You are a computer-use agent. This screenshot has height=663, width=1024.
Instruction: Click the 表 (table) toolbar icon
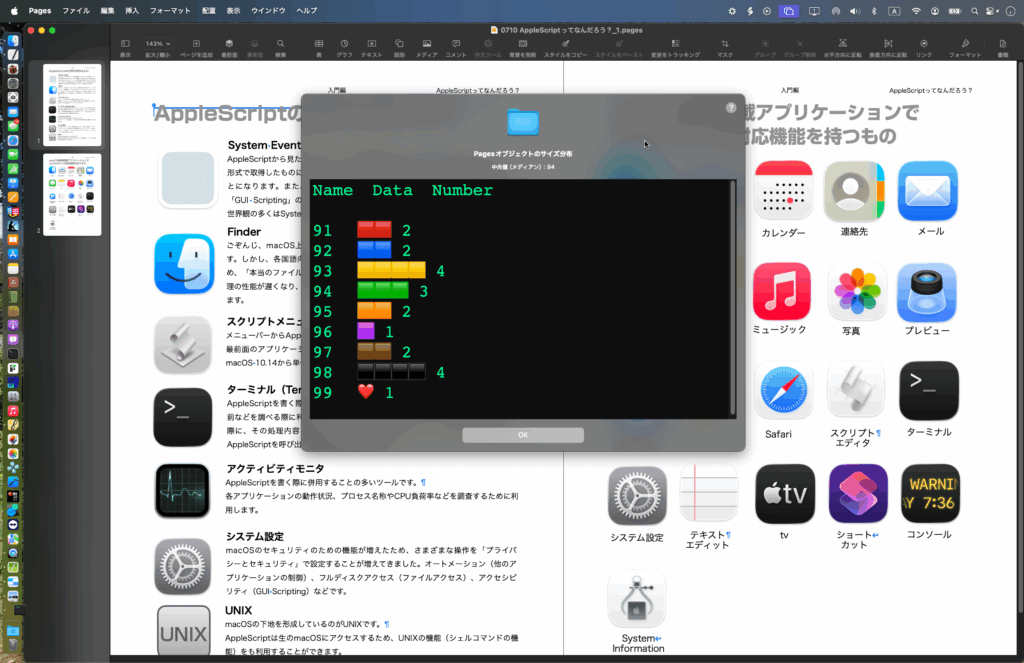tap(318, 46)
